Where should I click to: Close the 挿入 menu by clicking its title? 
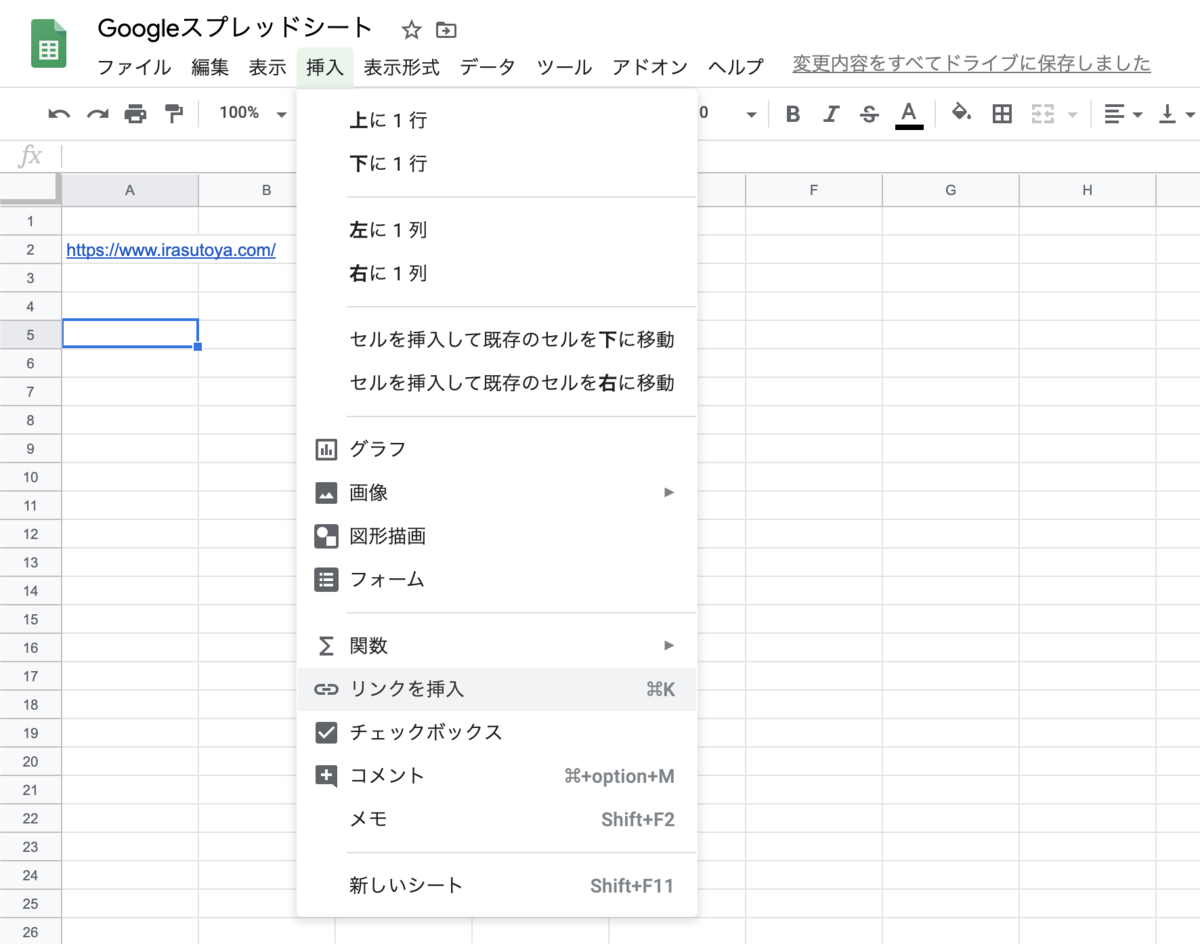point(325,67)
